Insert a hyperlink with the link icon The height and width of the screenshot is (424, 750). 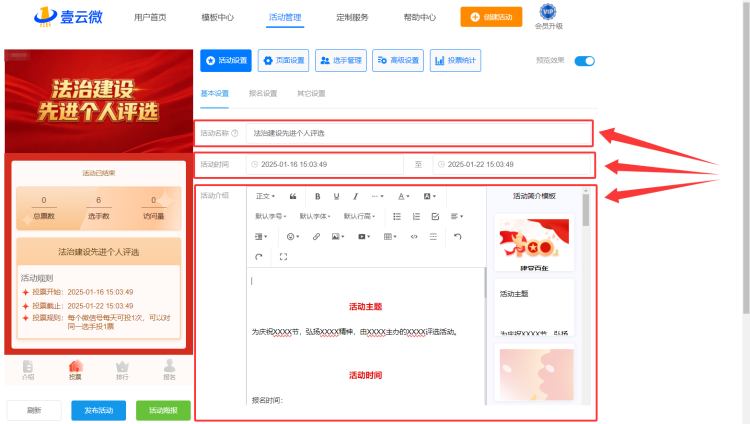(x=316, y=236)
